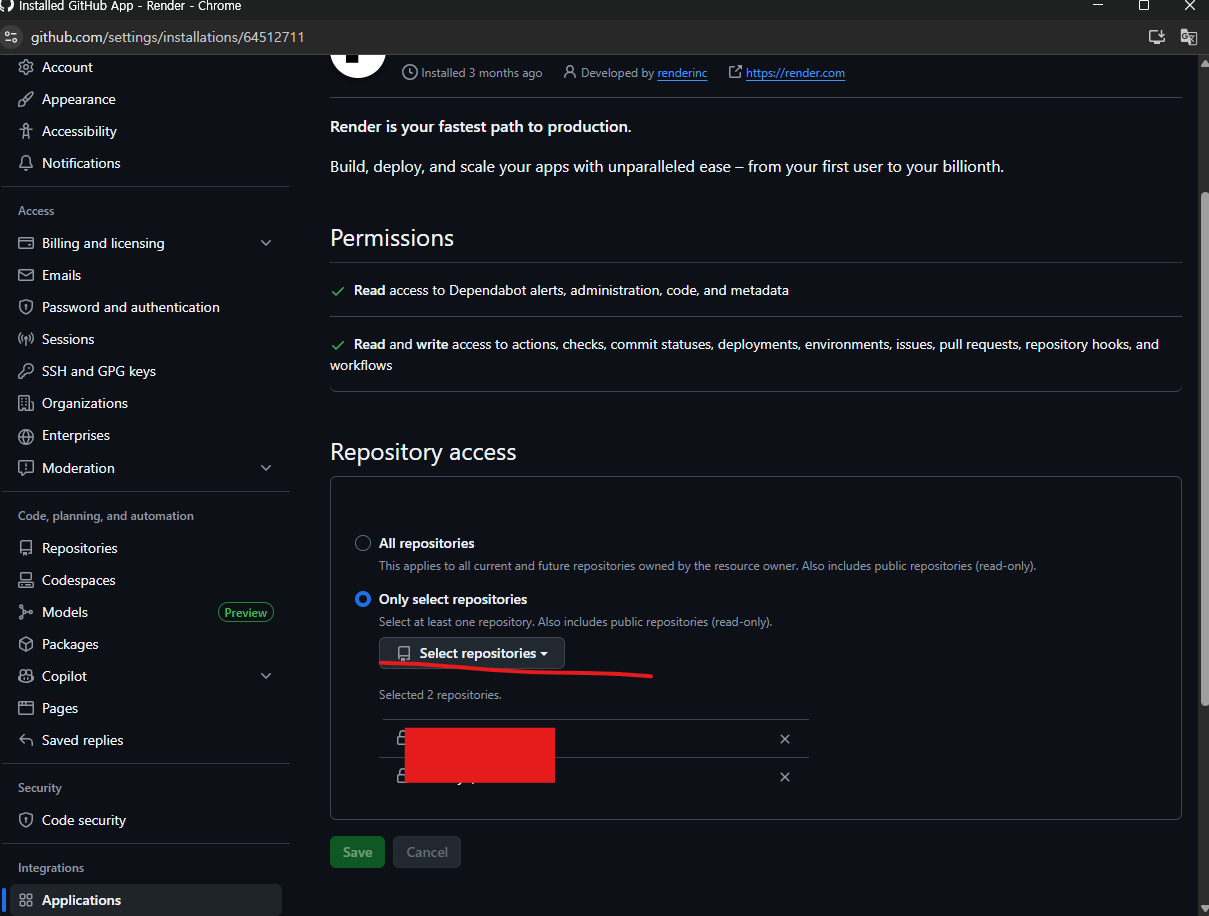Open the Select repositories dropdown
Viewport: 1209px width, 916px height.
coord(472,653)
